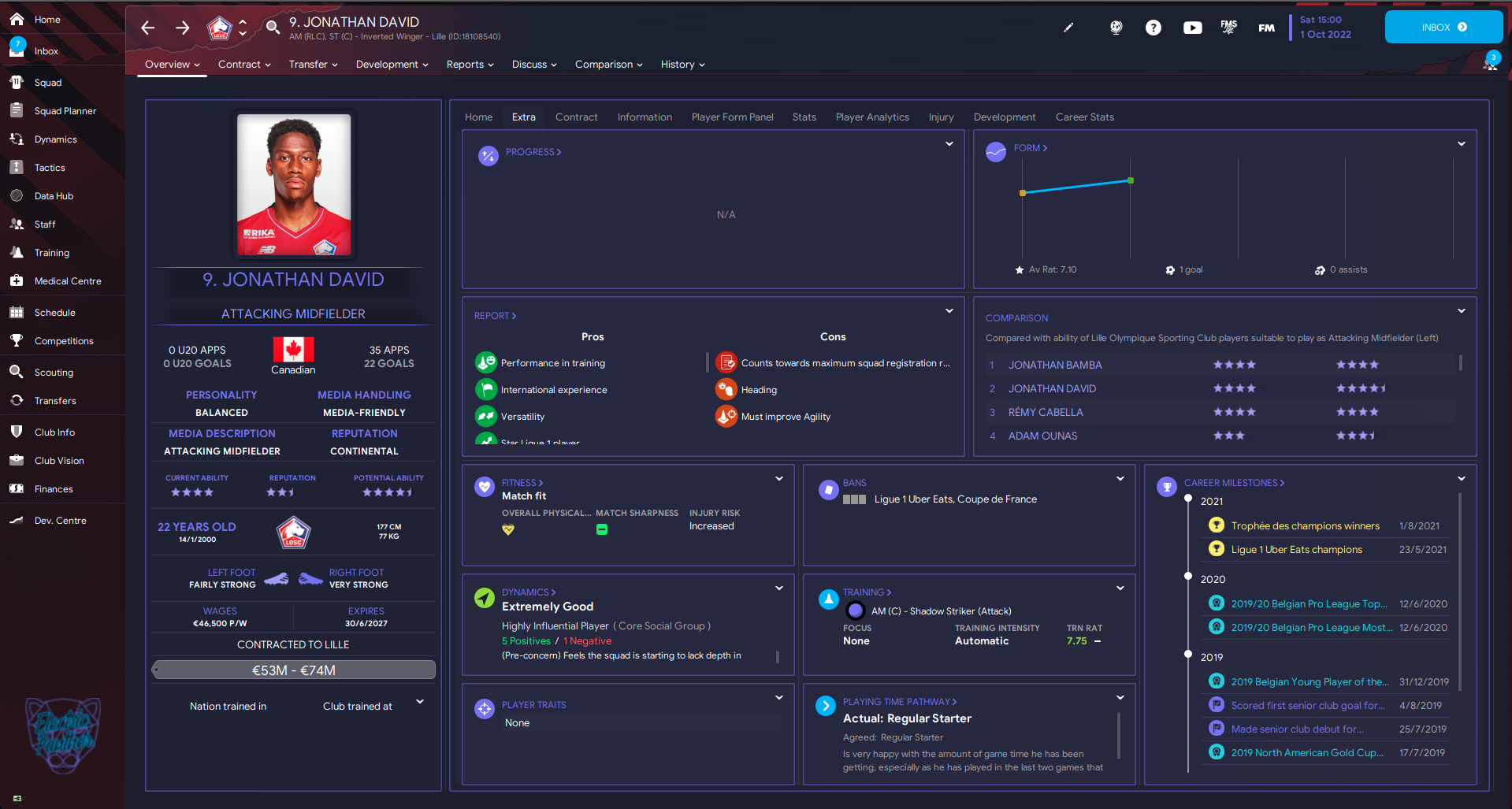Expand the Form panel options chevron
The height and width of the screenshot is (809, 1512).
tap(1462, 144)
